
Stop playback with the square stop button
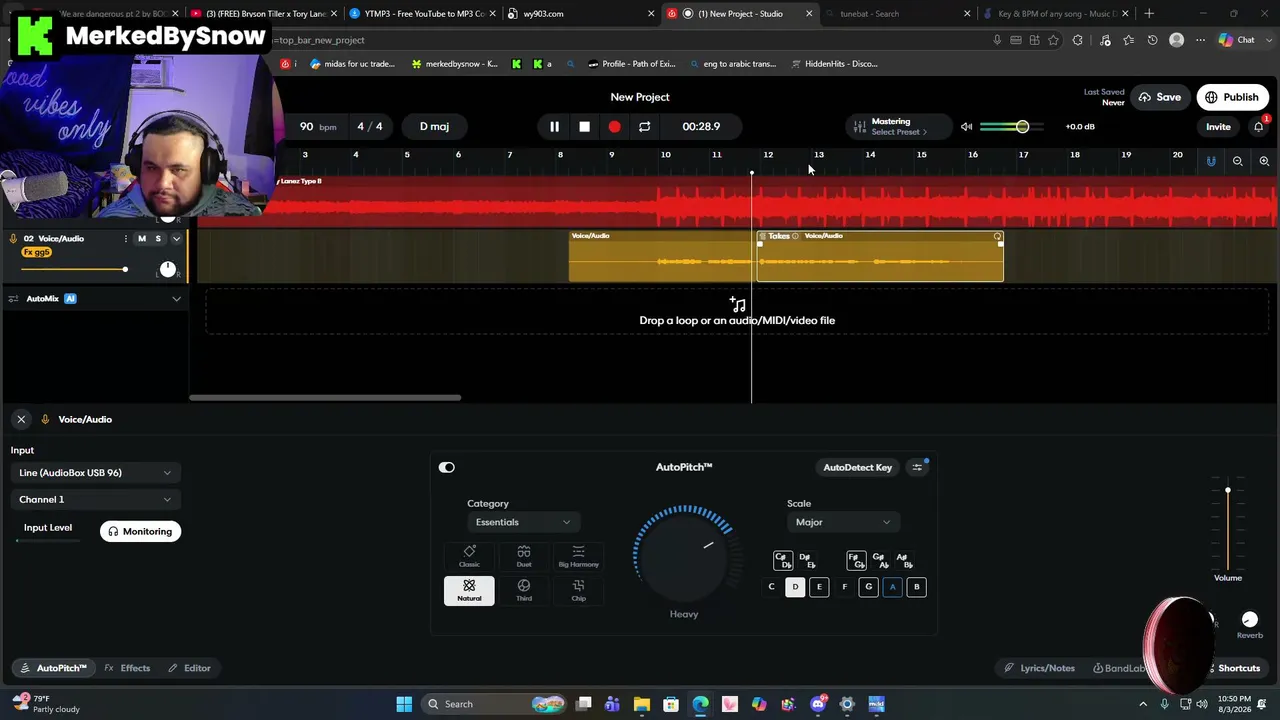click(x=584, y=127)
